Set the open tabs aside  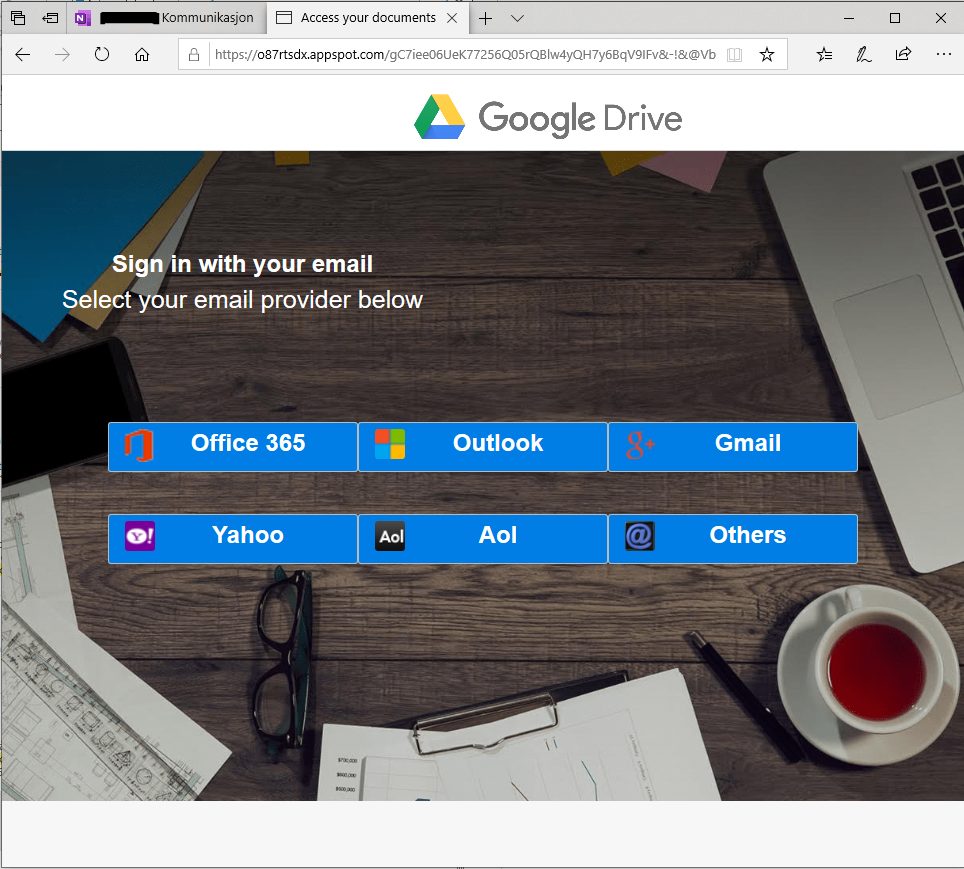pyautogui.click(x=50, y=18)
